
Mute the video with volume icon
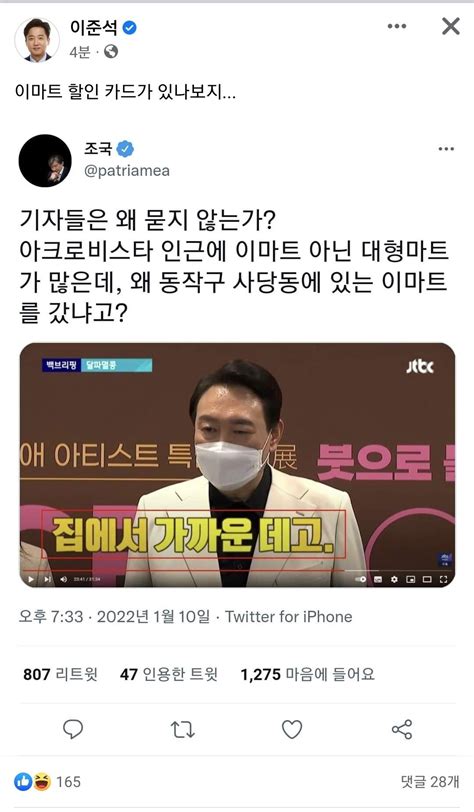[63, 579]
